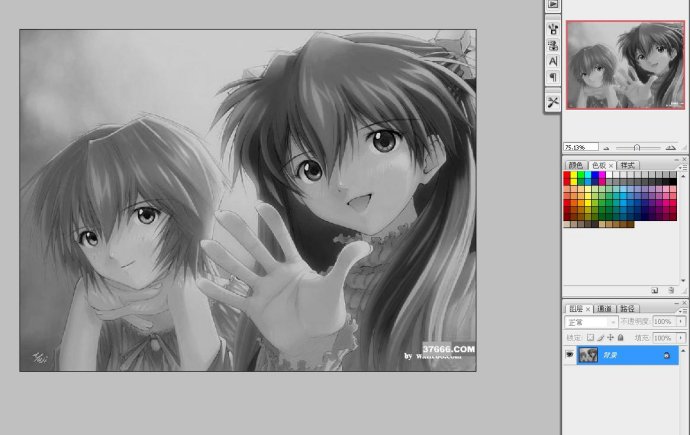The height and width of the screenshot is (435, 690).
Task: Open the Actions panel play icon
Action: pyautogui.click(x=553, y=4)
